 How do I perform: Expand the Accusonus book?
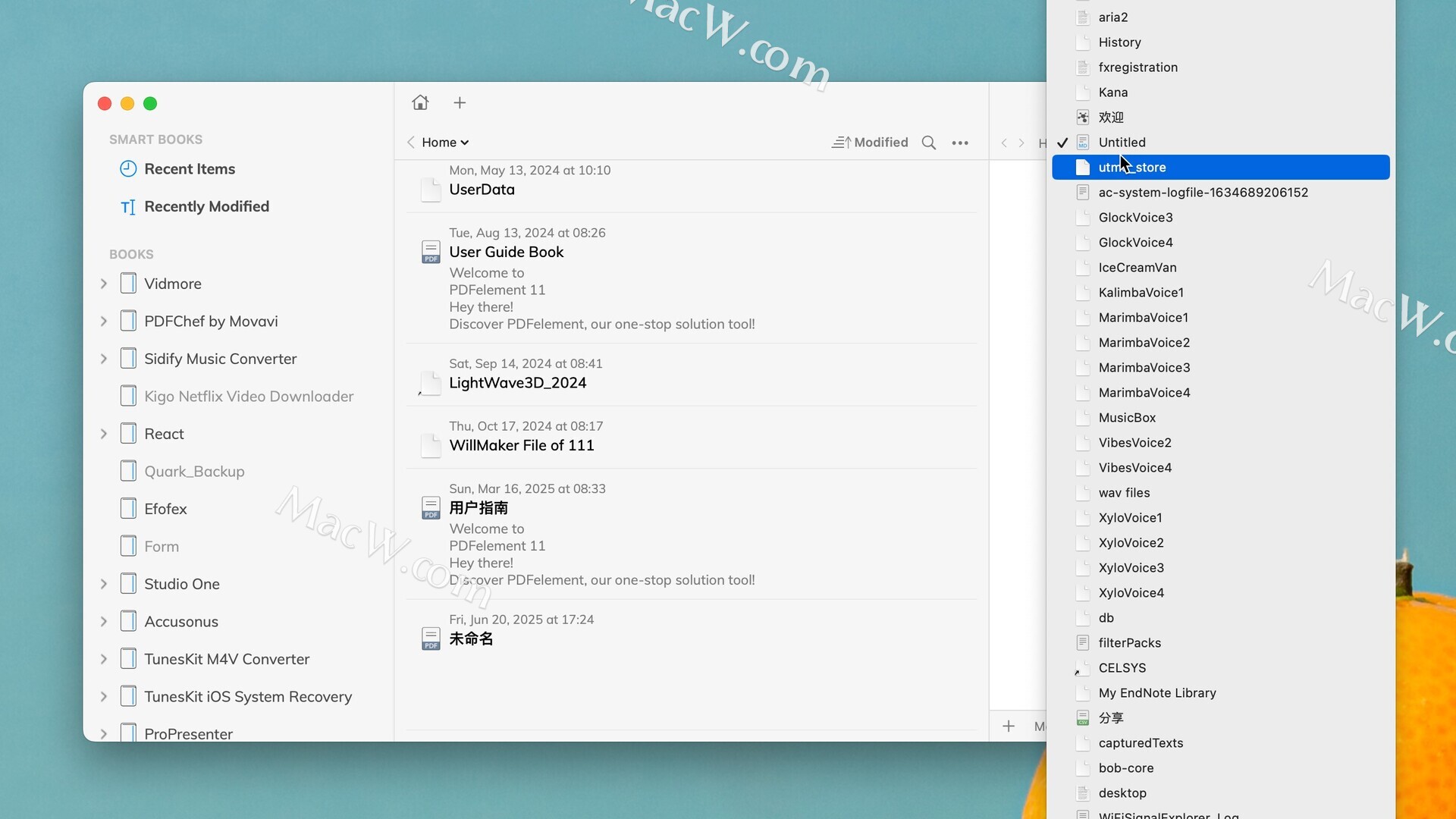tap(104, 622)
